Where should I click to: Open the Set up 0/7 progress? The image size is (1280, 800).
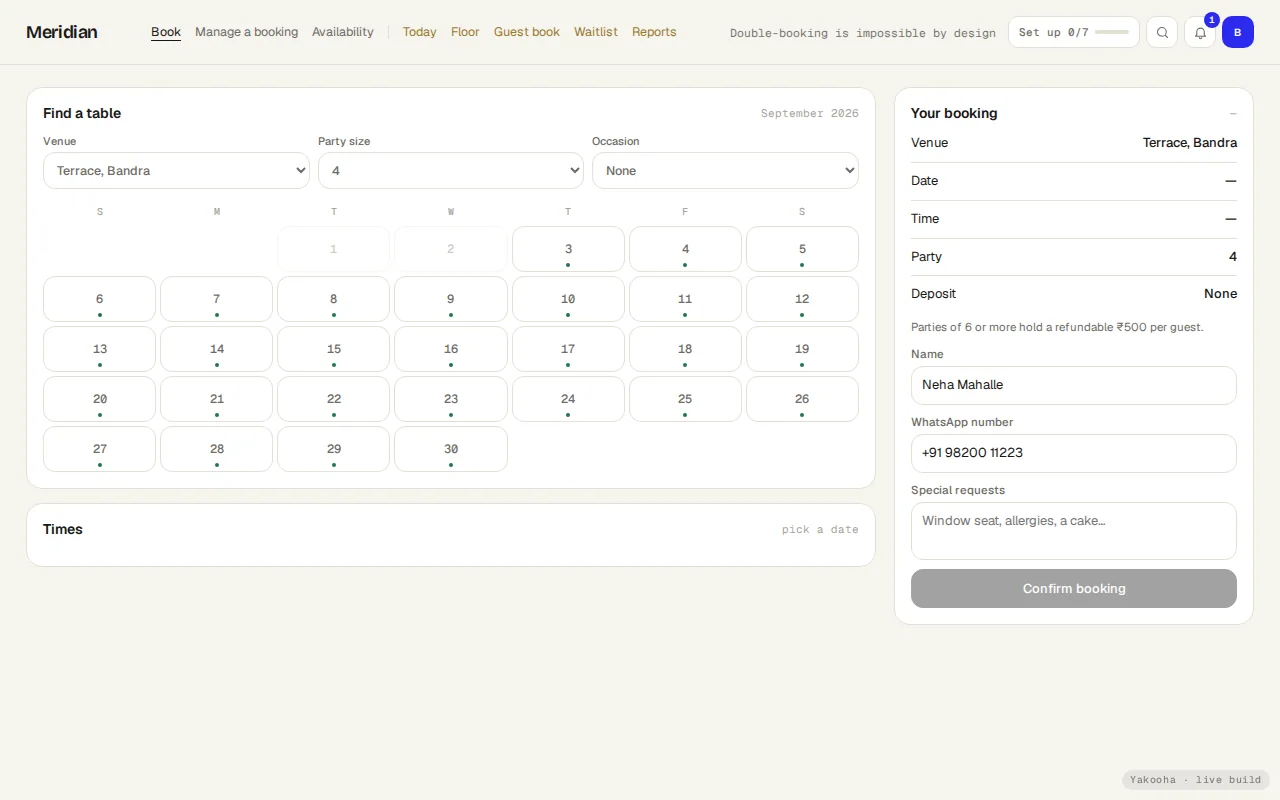pyautogui.click(x=1074, y=32)
